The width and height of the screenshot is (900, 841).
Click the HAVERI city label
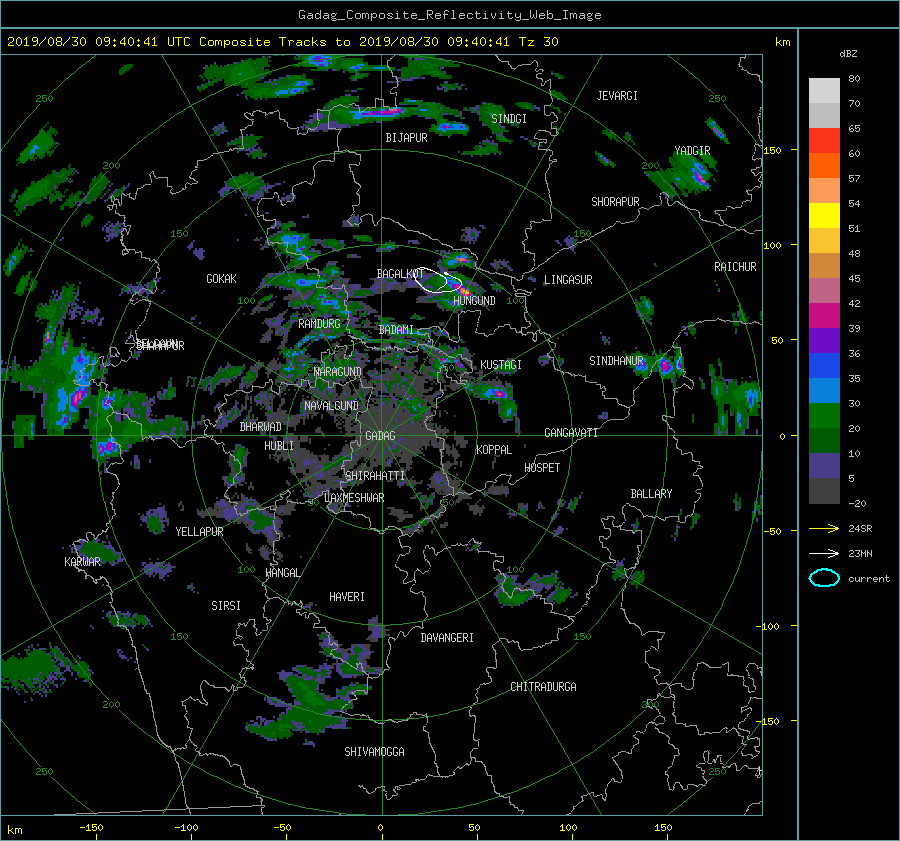pos(347,597)
